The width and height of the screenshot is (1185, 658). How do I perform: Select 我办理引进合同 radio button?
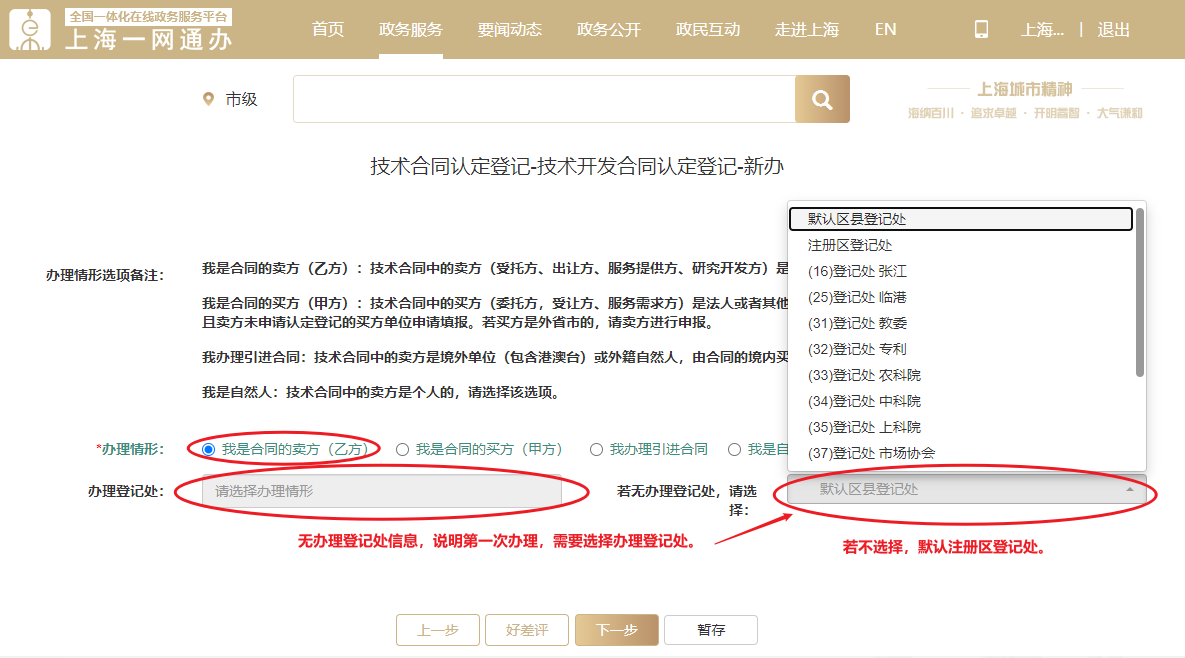coord(597,450)
